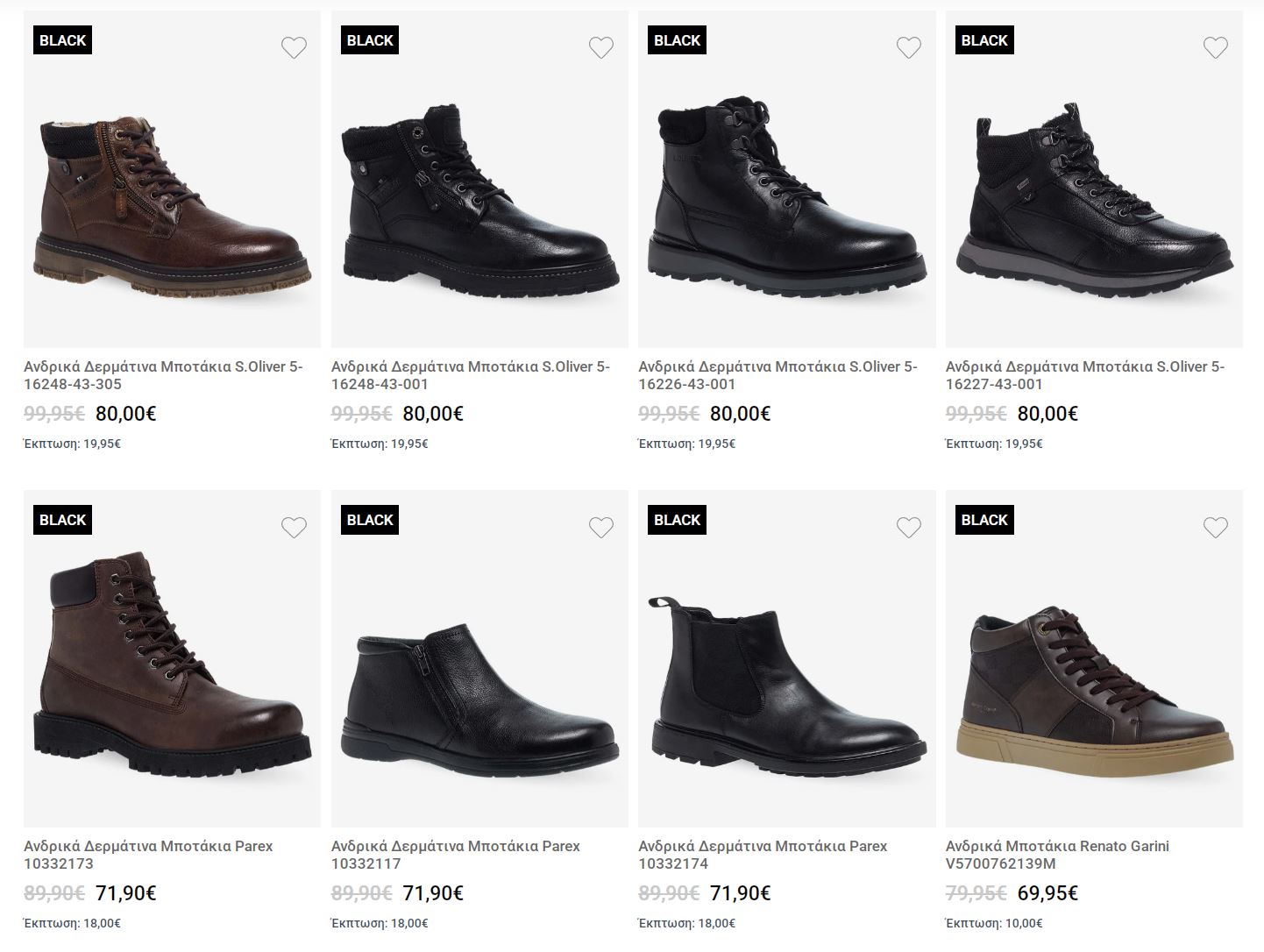Favorite the brown S.Oliver 5-16248-43-305 boot
The image size is (1264, 952).
(294, 47)
